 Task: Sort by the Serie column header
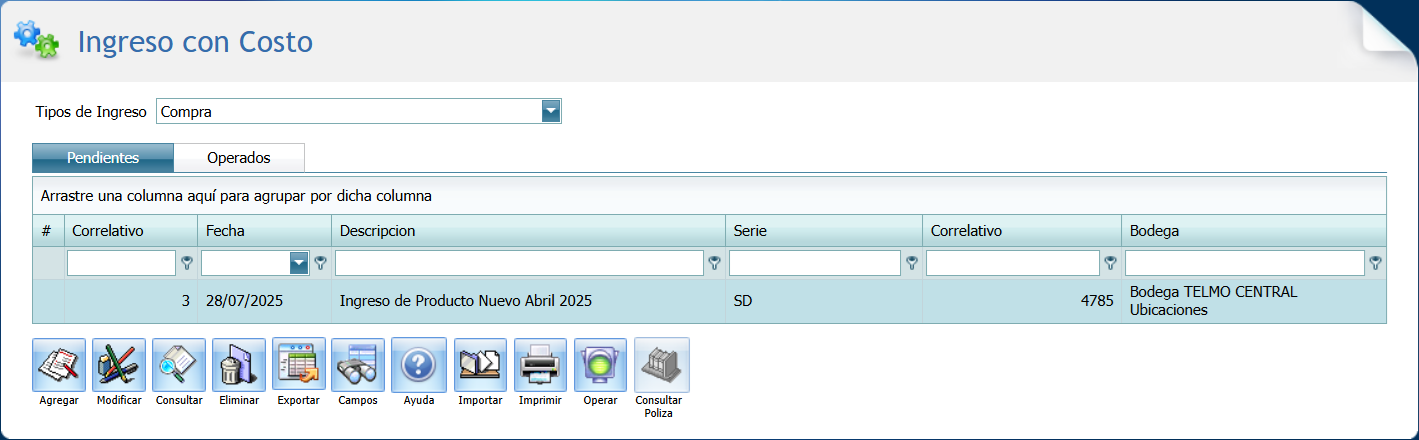tap(750, 231)
